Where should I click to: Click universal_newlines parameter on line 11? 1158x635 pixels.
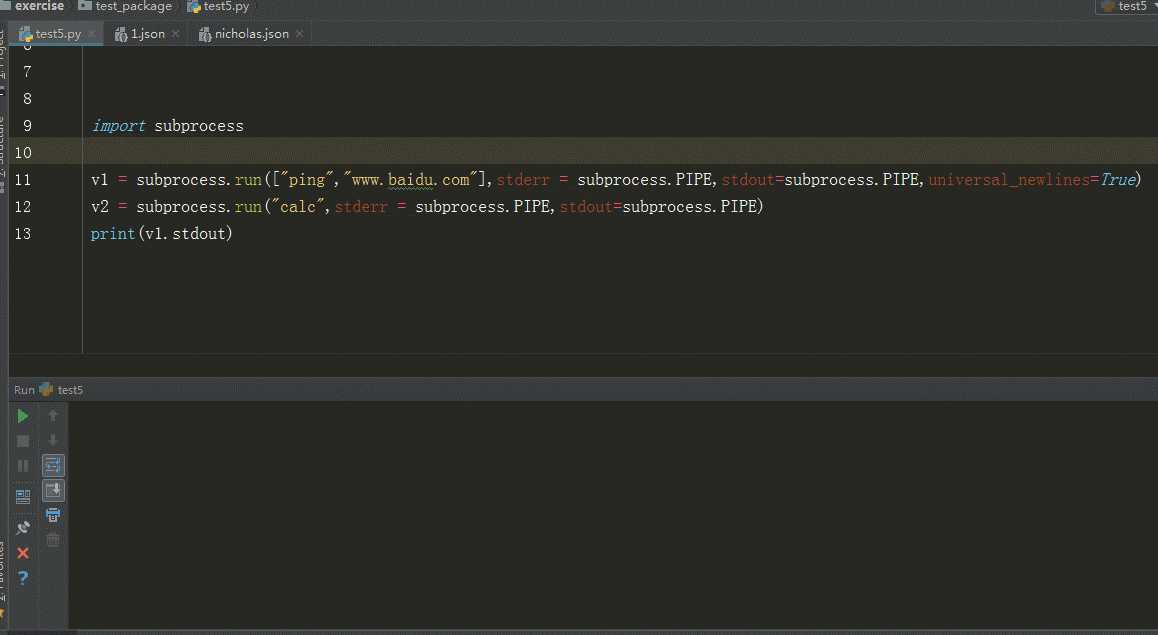(1009, 179)
